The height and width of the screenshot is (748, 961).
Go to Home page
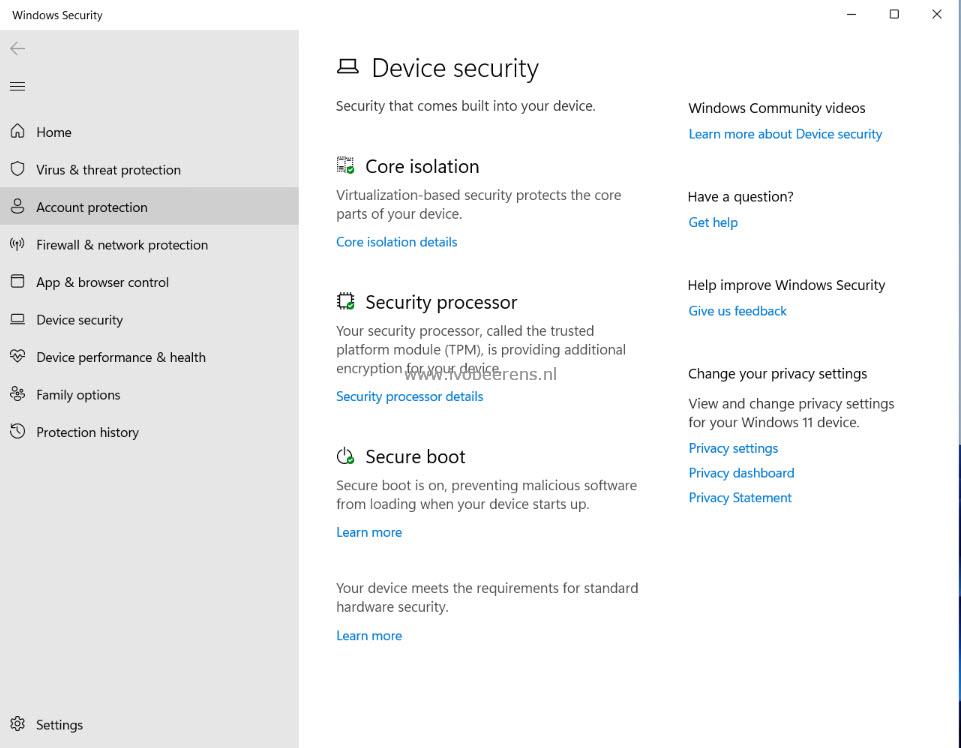click(x=53, y=132)
